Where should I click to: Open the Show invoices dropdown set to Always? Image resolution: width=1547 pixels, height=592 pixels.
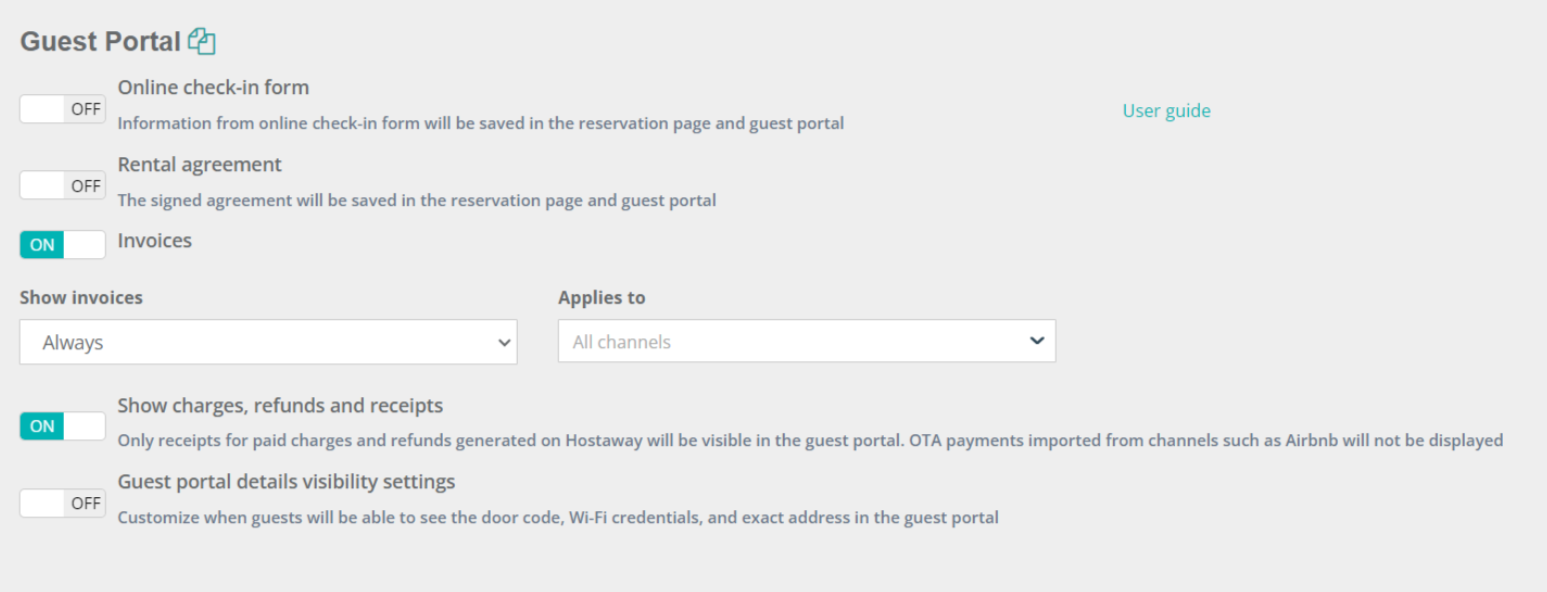pos(268,342)
